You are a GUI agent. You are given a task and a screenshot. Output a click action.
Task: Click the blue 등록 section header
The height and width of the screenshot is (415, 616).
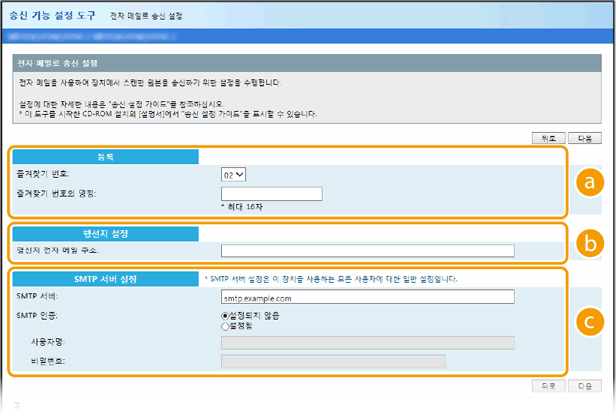[x=104, y=157]
